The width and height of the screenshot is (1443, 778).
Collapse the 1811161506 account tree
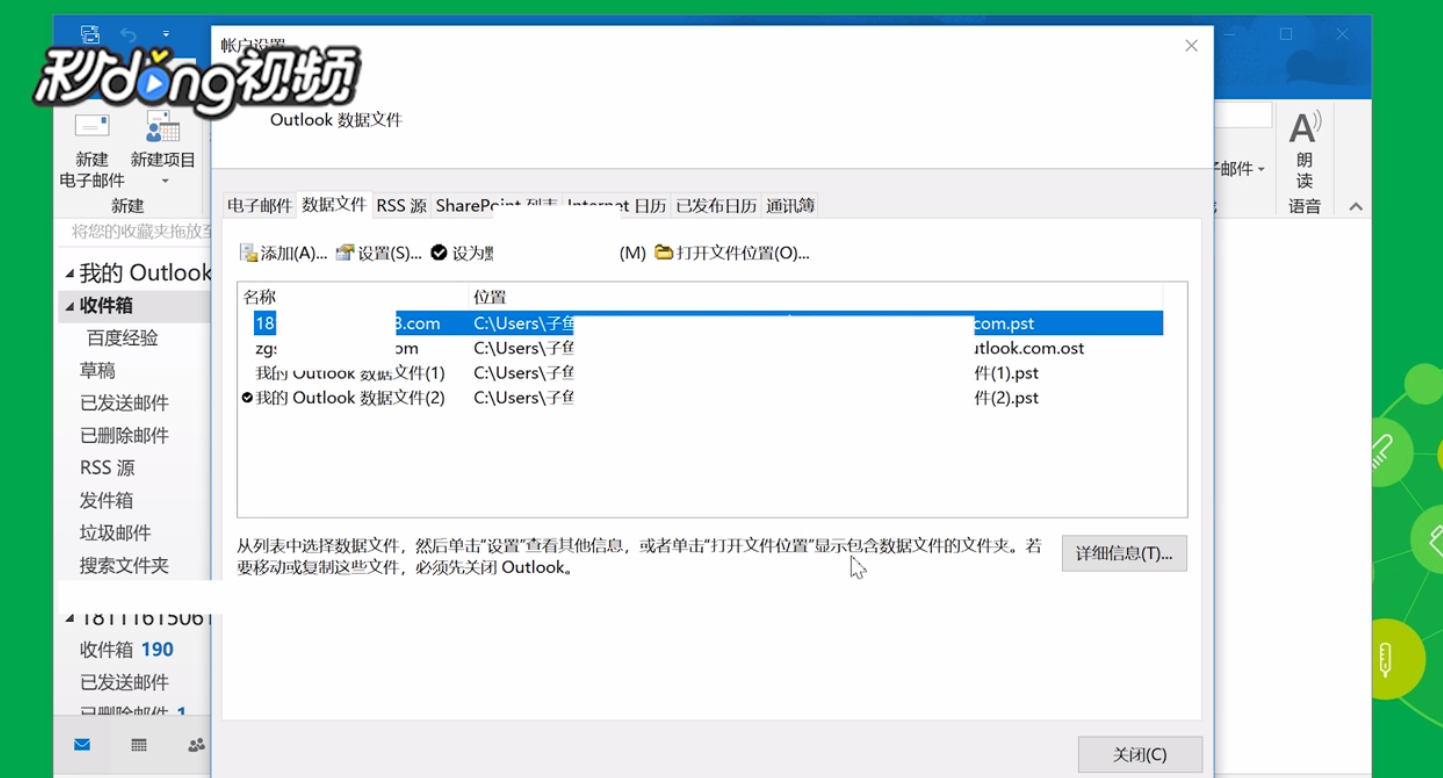[70, 619]
